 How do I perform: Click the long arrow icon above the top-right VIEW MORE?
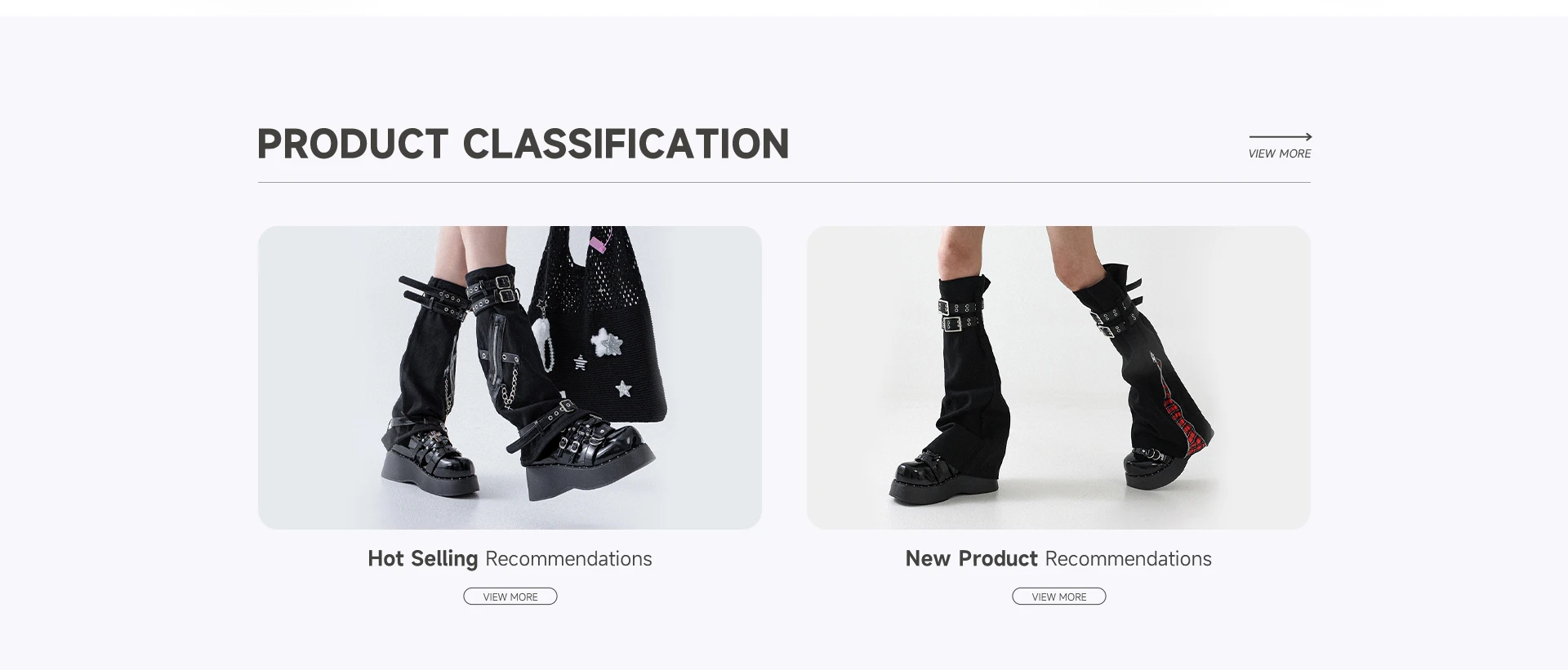click(1280, 137)
